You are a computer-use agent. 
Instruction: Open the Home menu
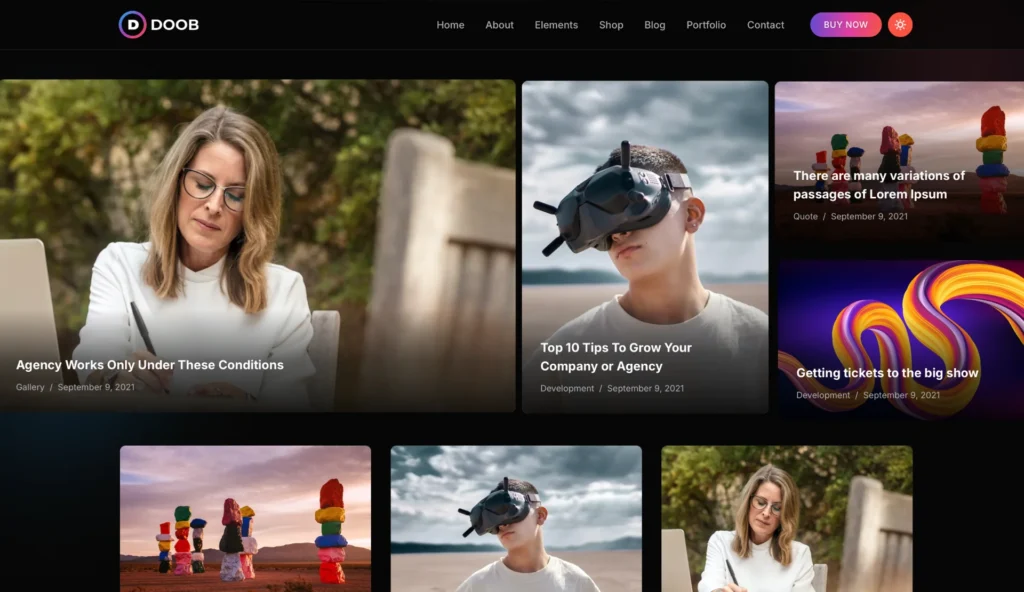click(x=450, y=25)
